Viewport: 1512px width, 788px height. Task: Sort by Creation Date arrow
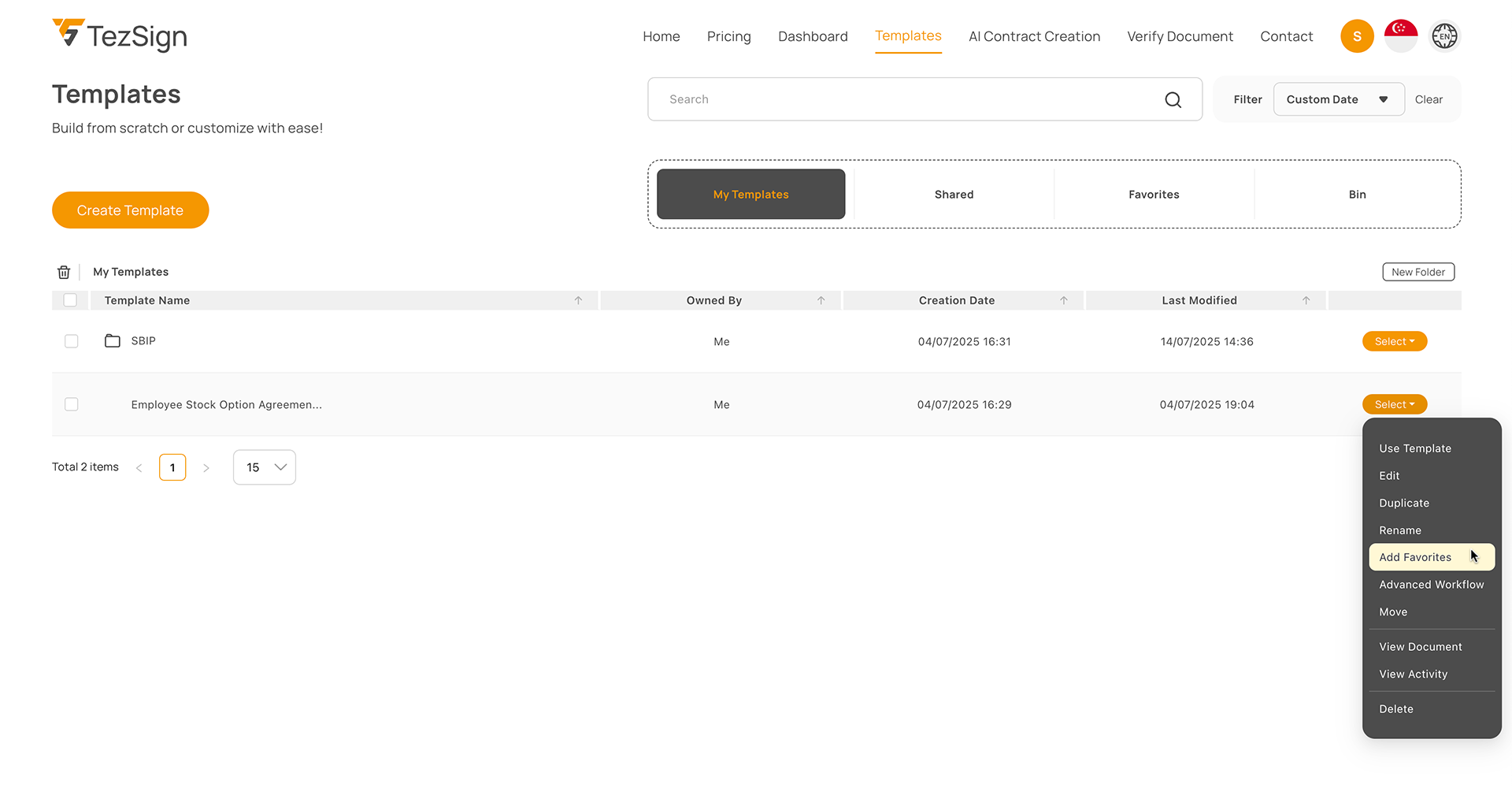click(1063, 301)
